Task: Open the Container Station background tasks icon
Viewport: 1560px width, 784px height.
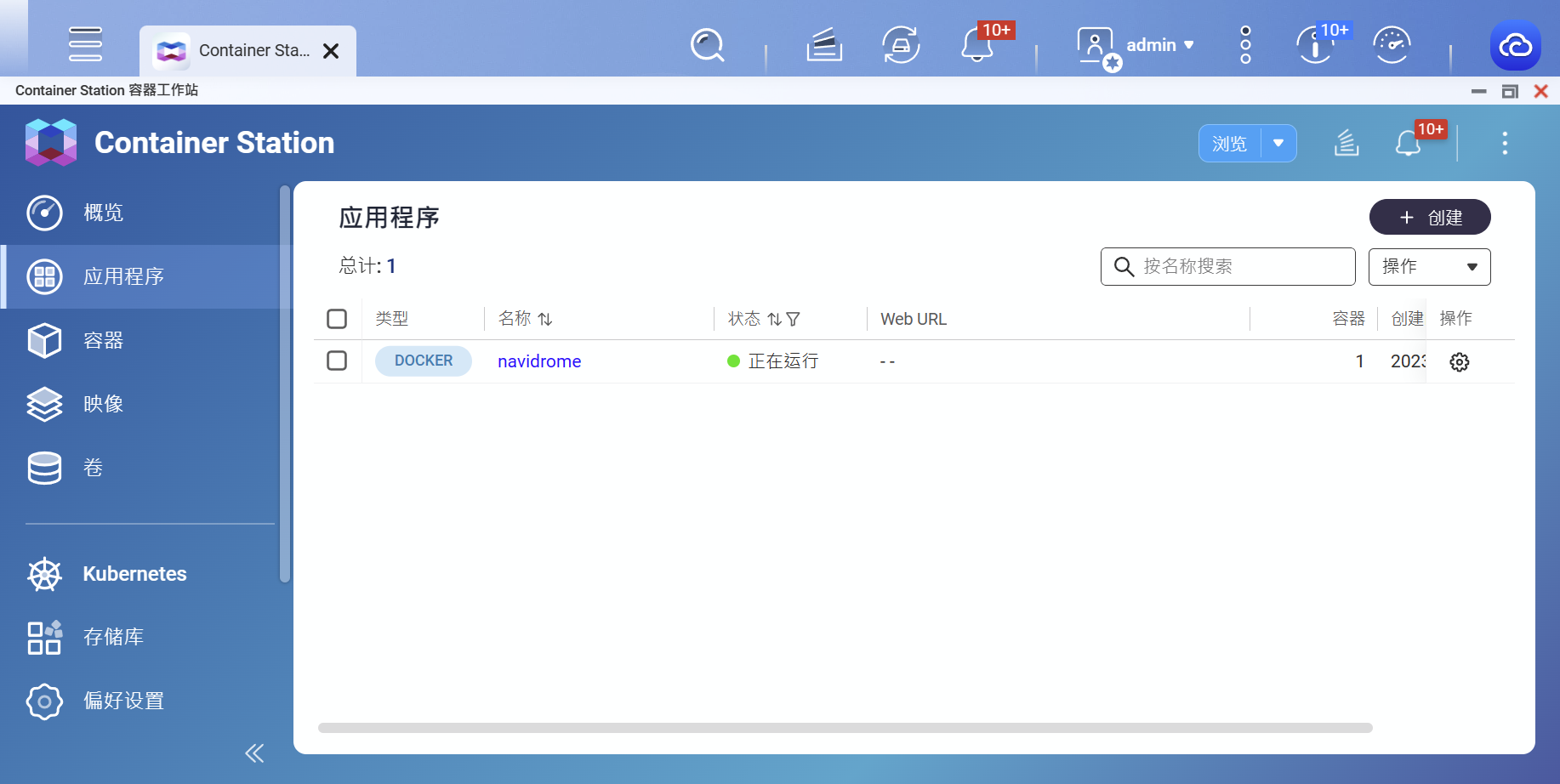Action: (1346, 143)
